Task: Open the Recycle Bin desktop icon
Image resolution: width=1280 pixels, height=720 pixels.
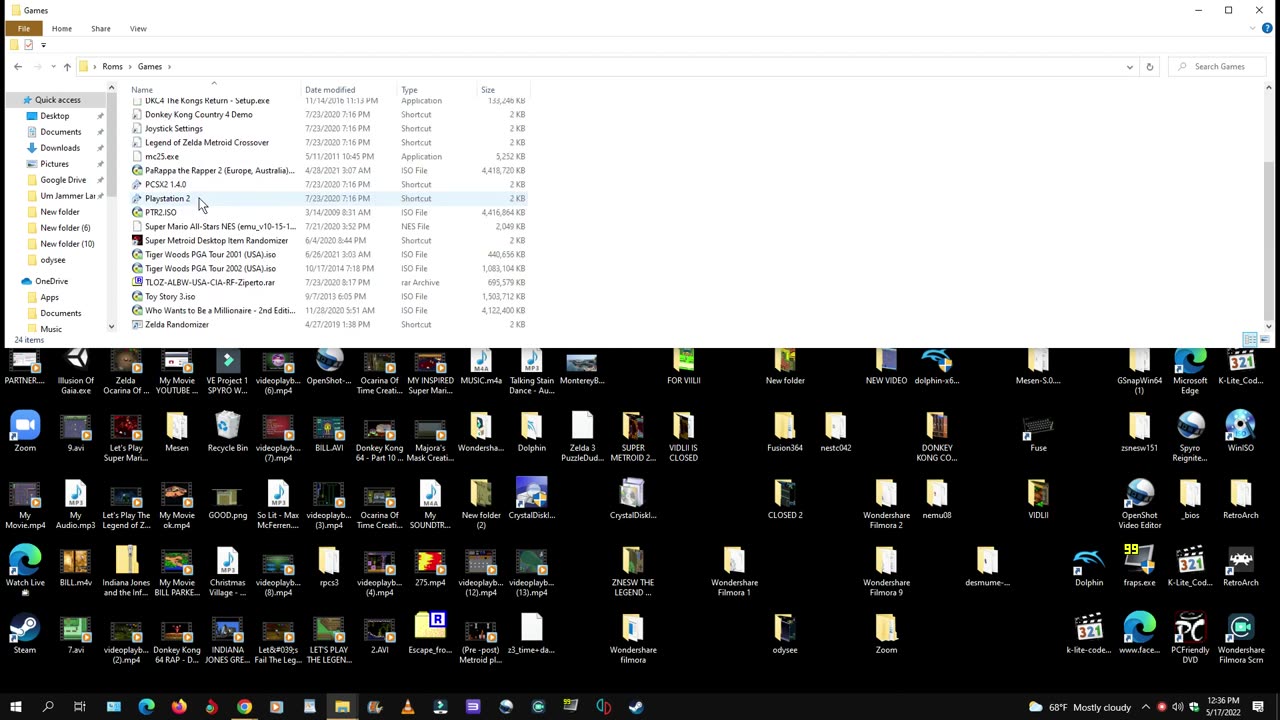Action: pyautogui.click(x=227, y=432)
